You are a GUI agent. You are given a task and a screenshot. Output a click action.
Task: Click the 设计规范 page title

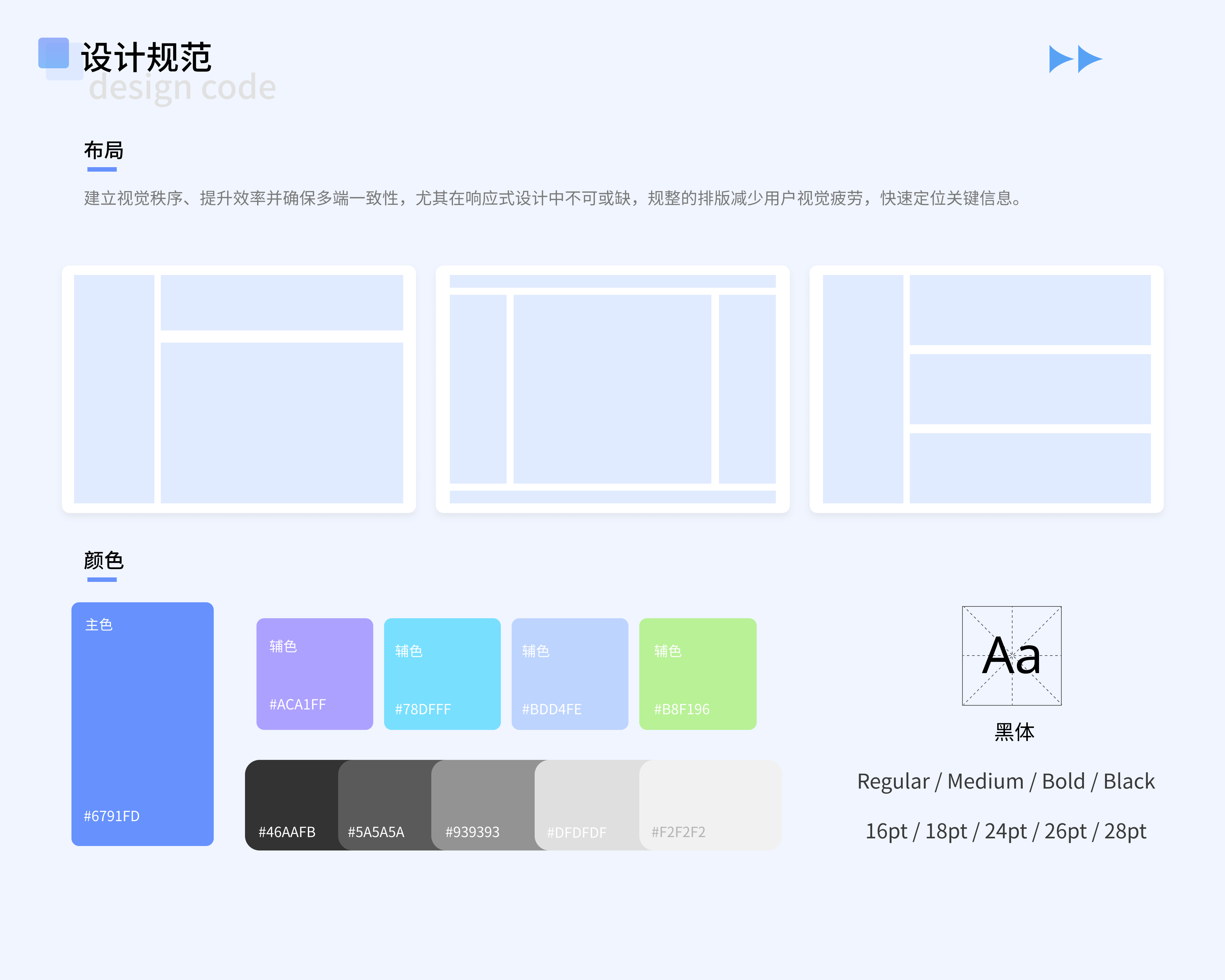[146, 57]
